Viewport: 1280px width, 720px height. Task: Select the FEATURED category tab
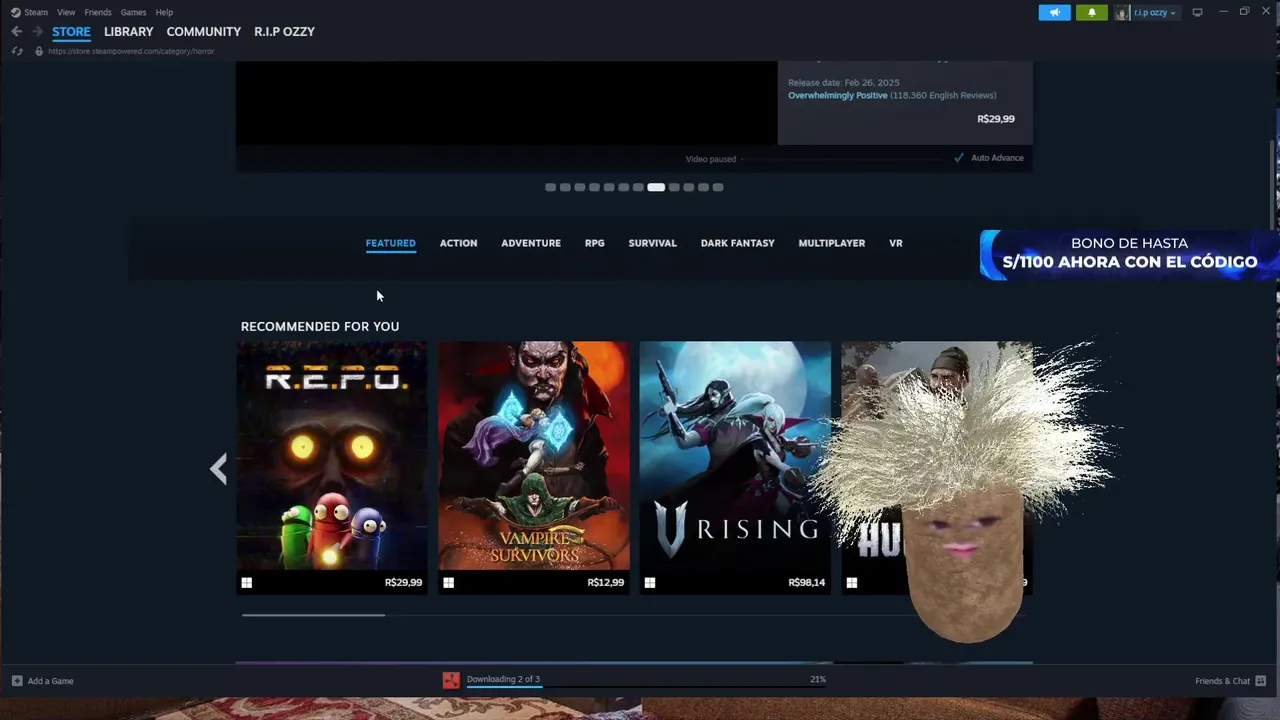[390, 243]
